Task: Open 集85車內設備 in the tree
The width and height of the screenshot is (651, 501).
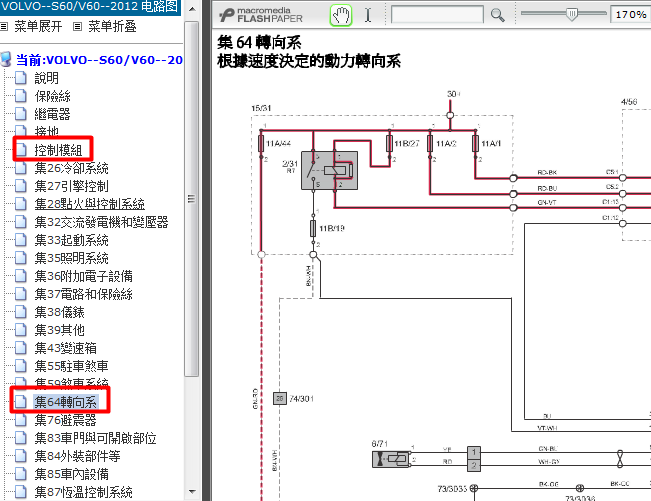Action: 71,474
